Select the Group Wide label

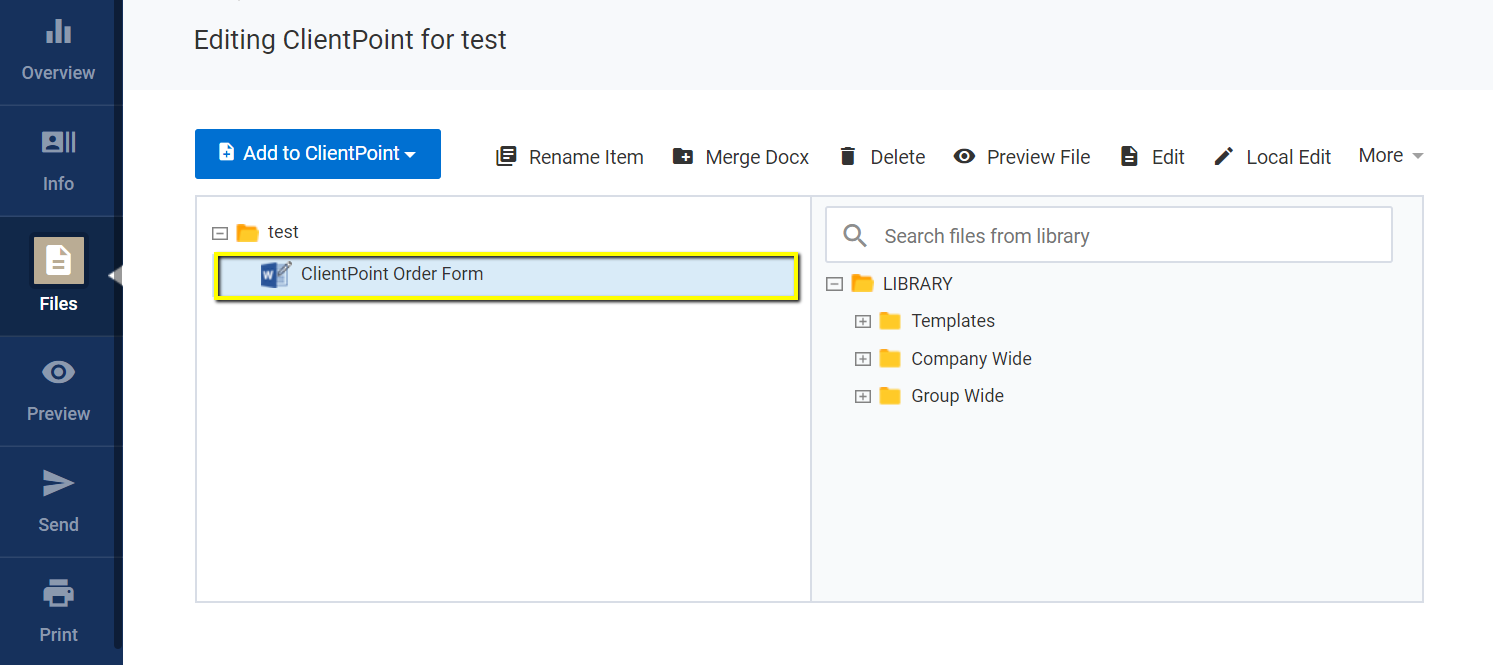[957, 396]
